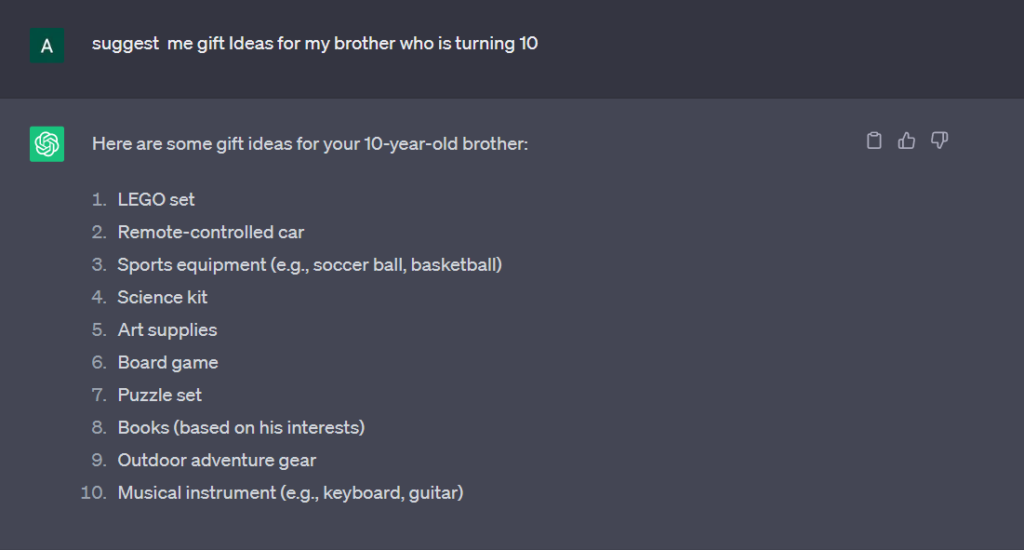Click the user prompt about gift ideas
This screenshot has height=550, width=1024.
(x=315, y=43)
